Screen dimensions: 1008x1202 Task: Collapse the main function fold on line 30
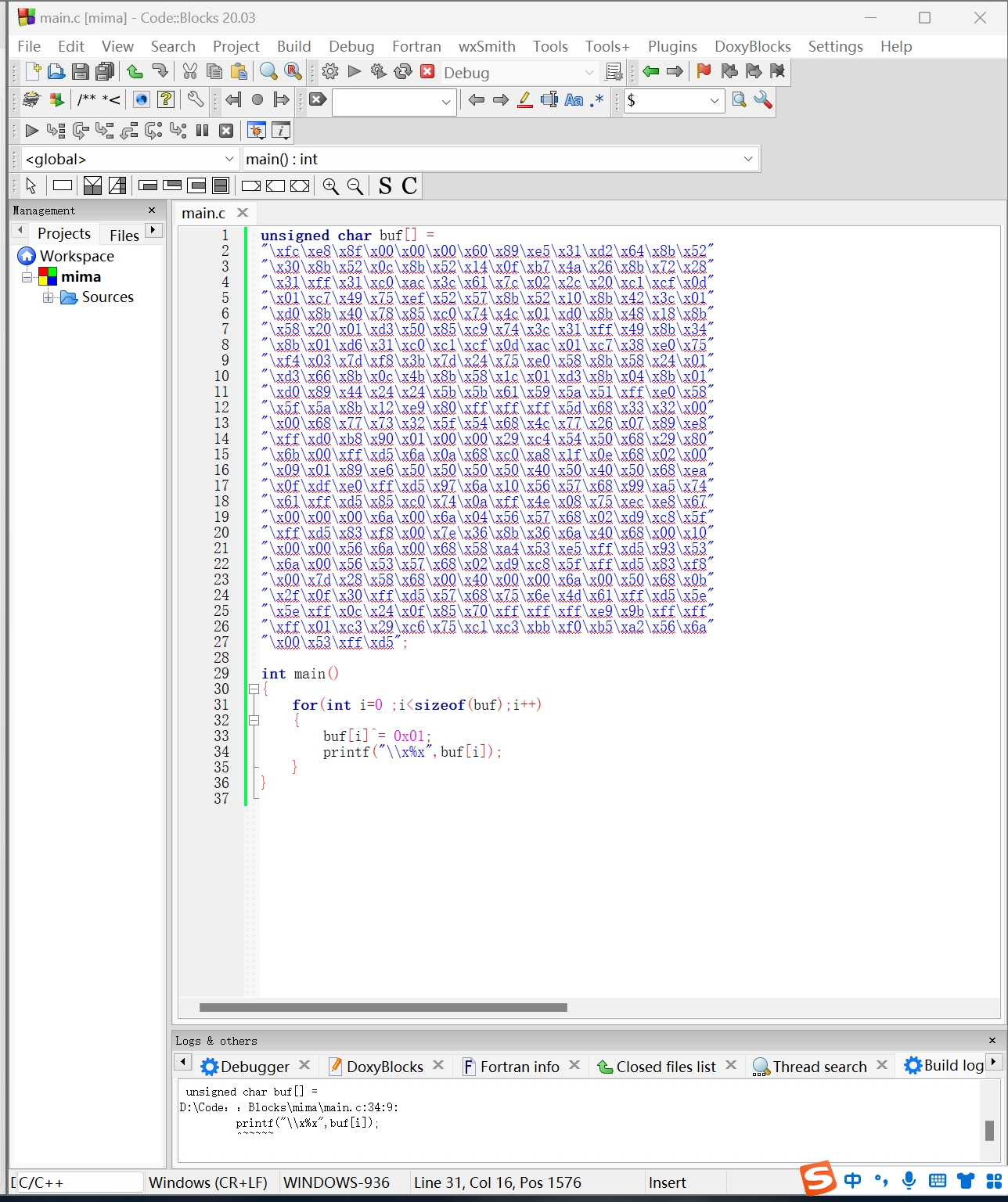[254, 689]
